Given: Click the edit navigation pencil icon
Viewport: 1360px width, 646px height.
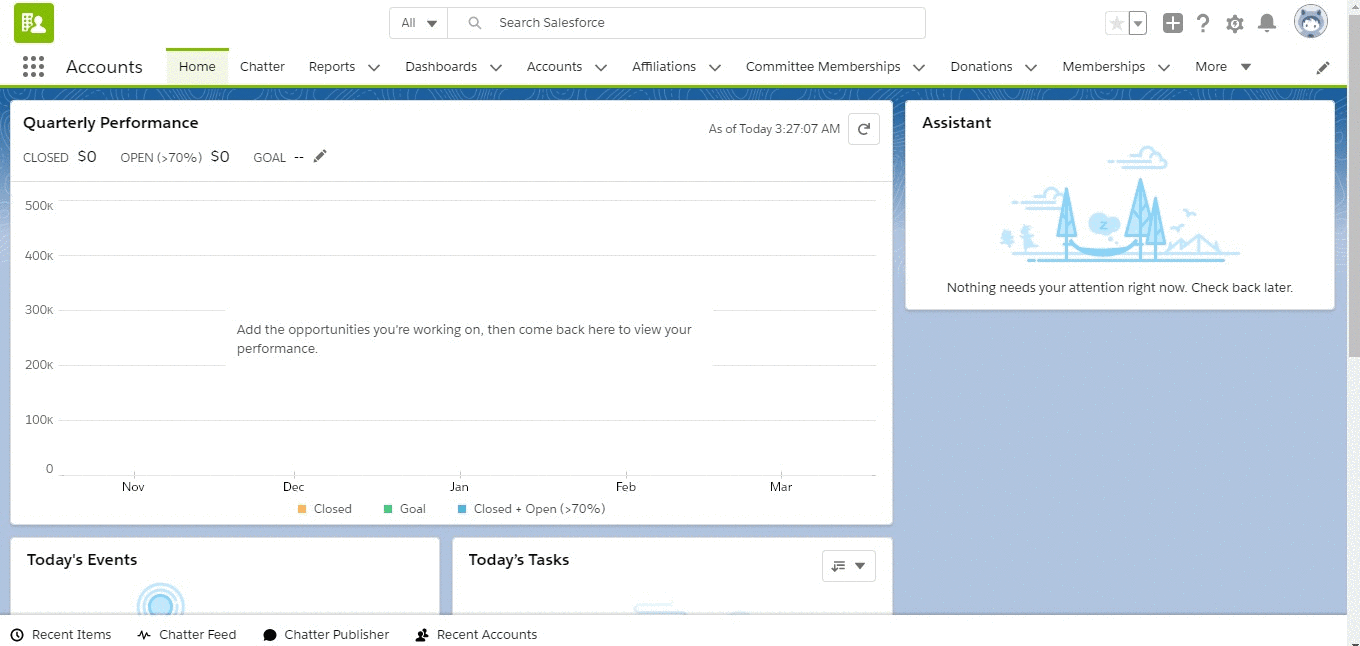Looking at the screenshot, I should [x=1323, y=67].
